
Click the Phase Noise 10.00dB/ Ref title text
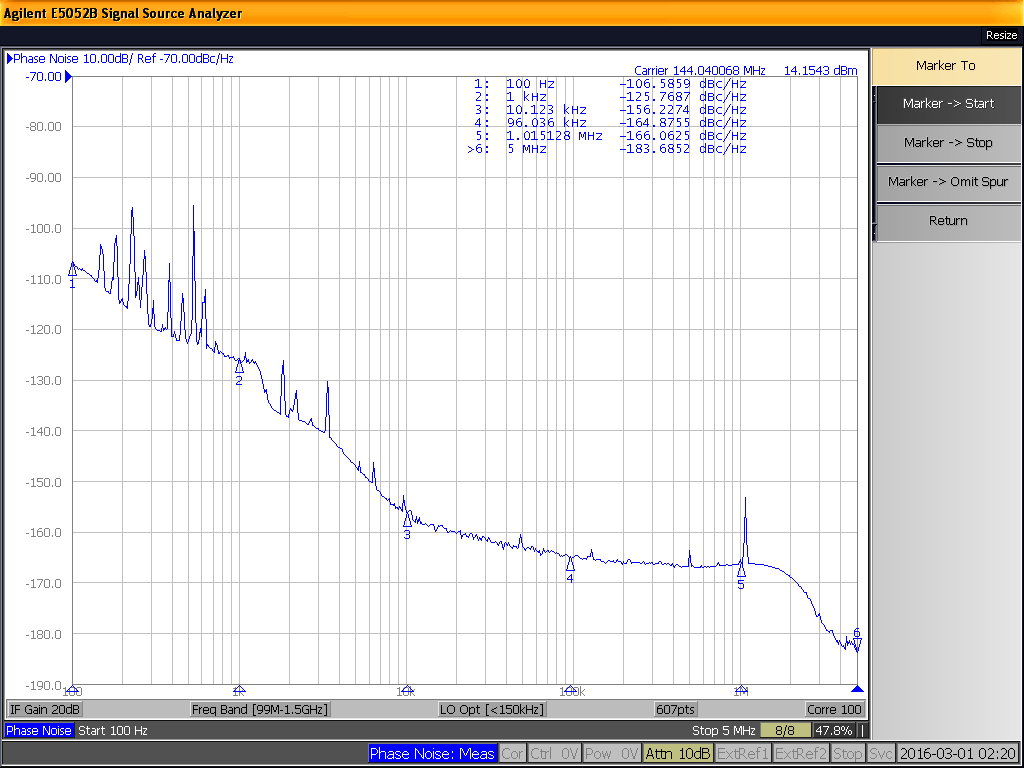point(123,59)
